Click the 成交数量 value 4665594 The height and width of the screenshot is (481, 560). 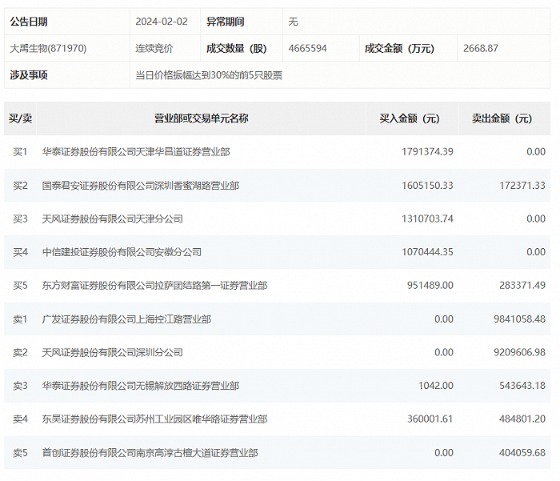[x=308, y=48]
